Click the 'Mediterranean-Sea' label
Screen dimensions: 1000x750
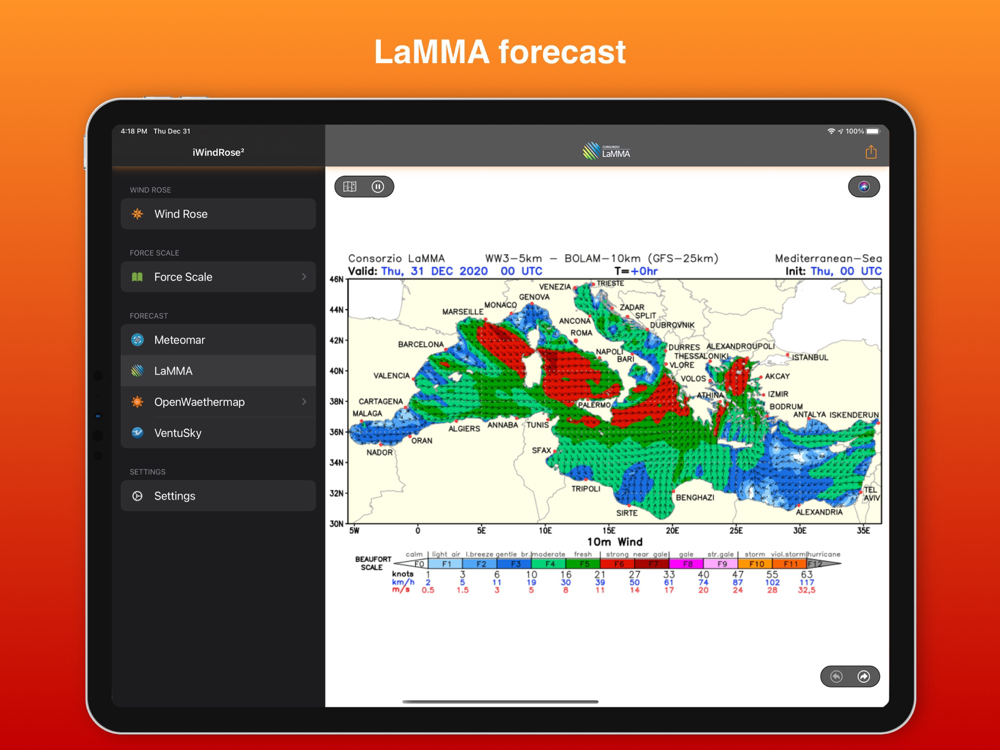pyautogui.click(x=828, y=258)
